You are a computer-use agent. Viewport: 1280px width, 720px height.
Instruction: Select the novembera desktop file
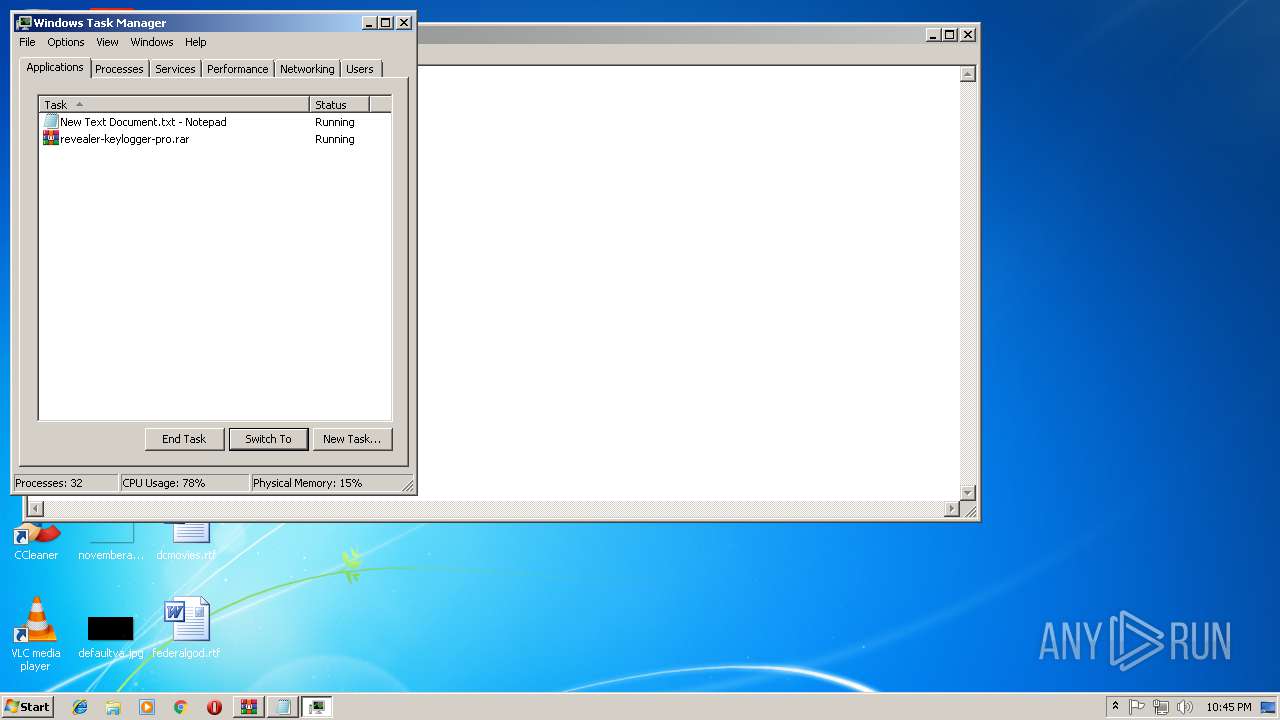click(111, 541)
